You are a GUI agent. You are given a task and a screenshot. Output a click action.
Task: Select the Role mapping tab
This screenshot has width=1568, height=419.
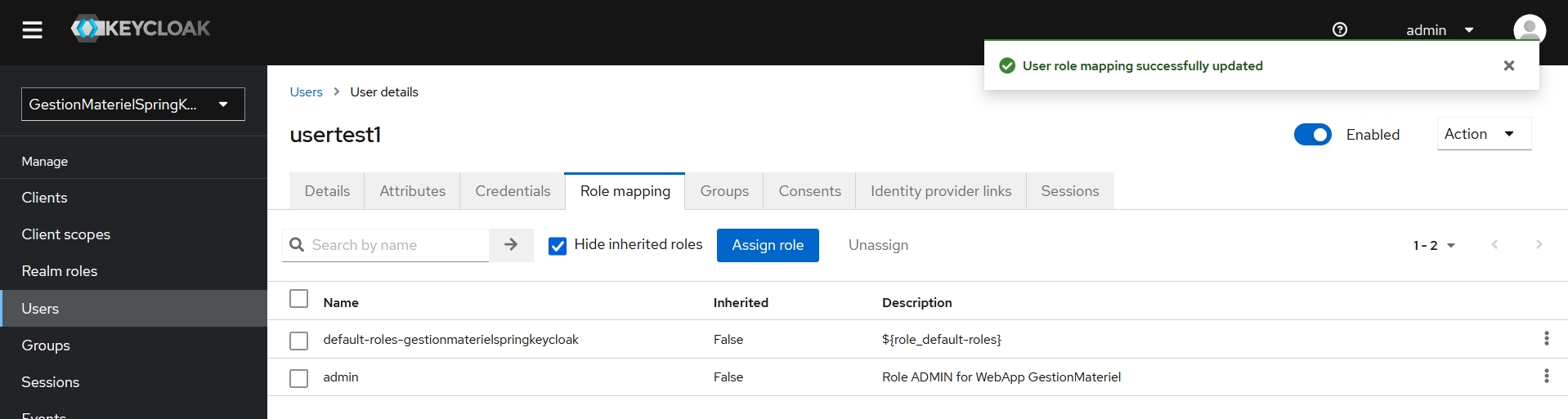coord(625,191)
